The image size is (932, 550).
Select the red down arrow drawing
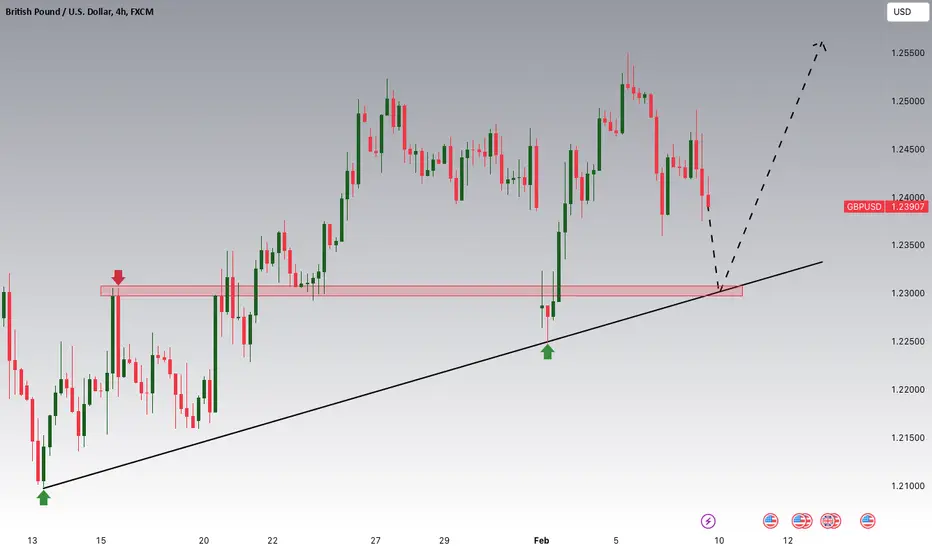click(x=118, y=277)
